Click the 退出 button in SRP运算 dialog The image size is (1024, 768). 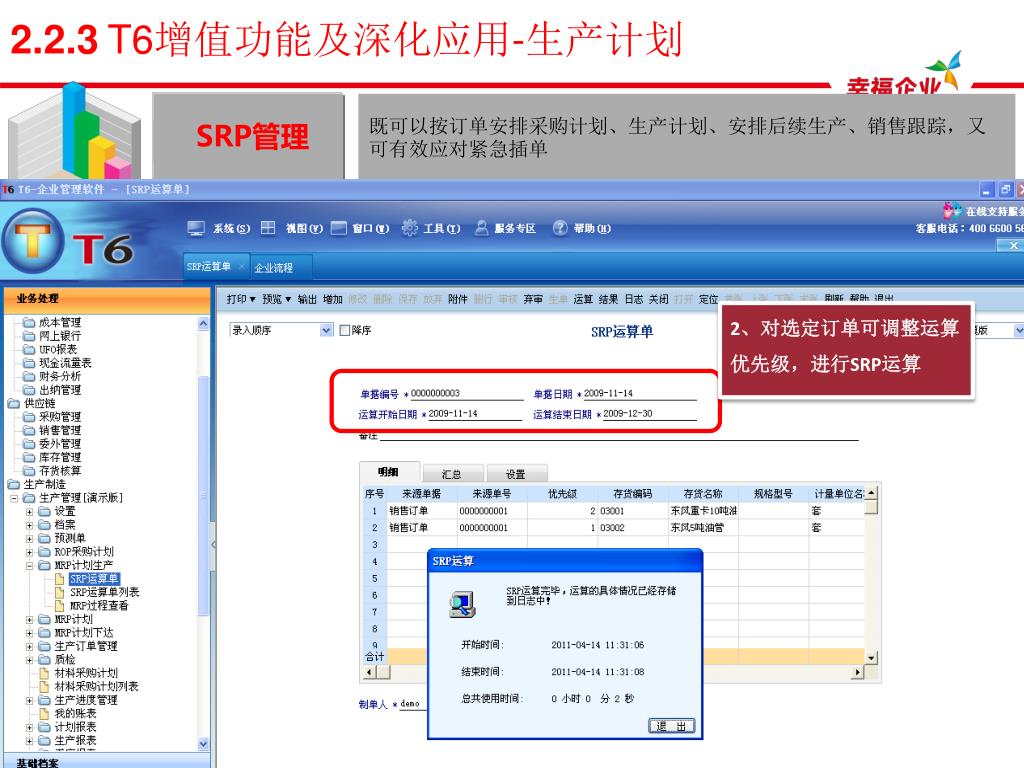tap(672, 726)
